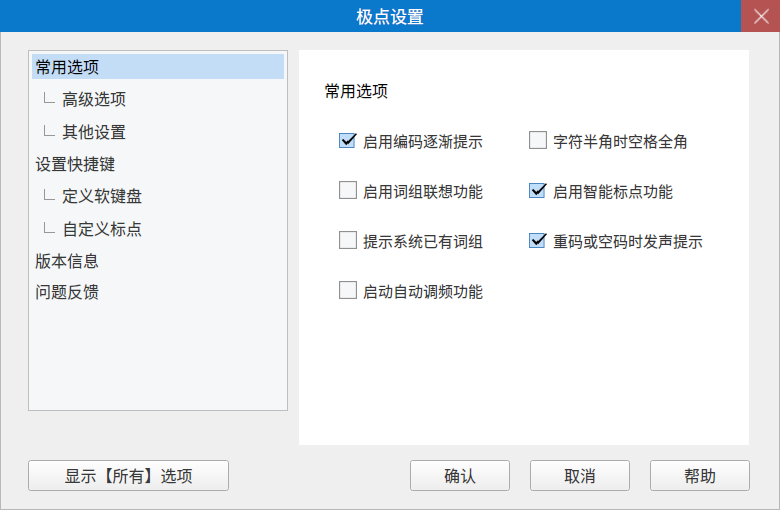Disable 启用智能标点功能 checkbox

pos(538,191)
